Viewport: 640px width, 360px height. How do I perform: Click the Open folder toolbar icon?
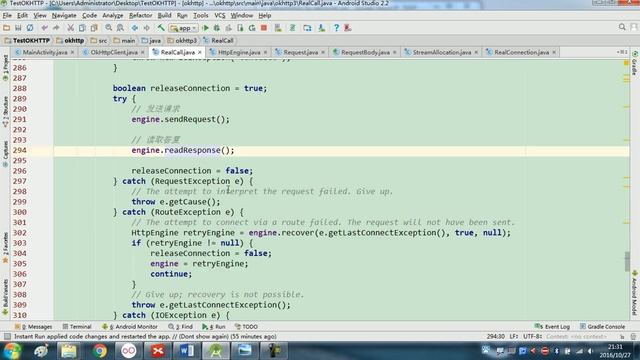[6, 28]
